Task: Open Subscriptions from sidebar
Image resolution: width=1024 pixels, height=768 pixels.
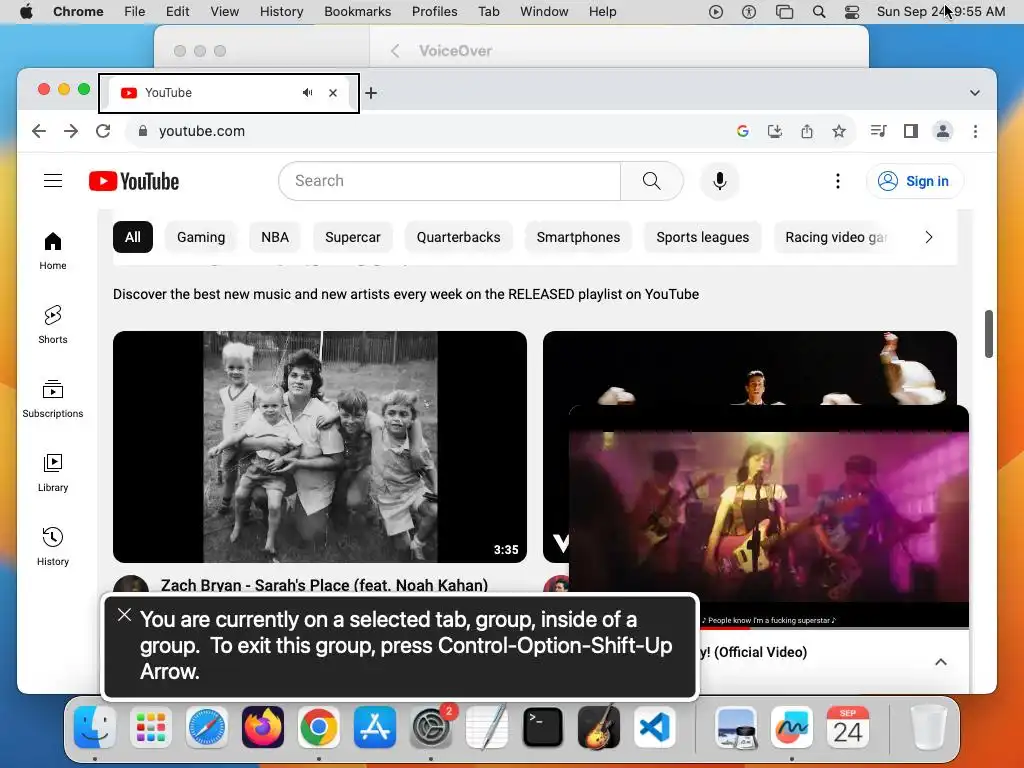Action: (x=53, y=398)
